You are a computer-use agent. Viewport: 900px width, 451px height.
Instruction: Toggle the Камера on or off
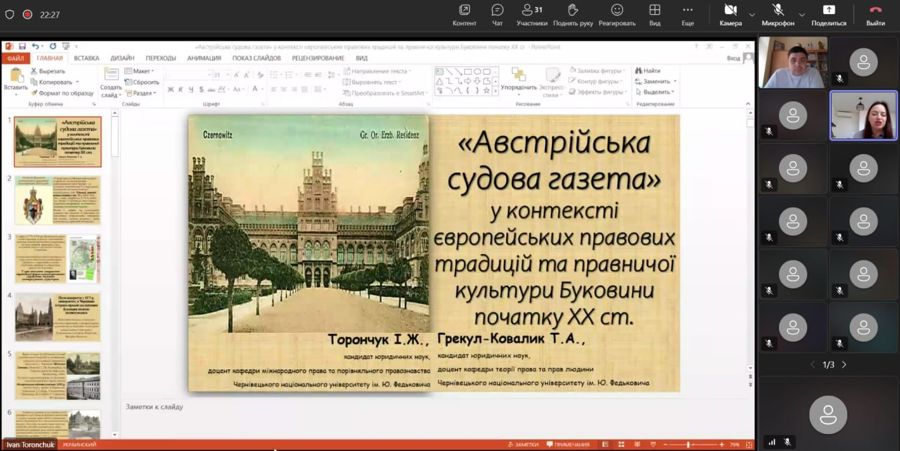(x=731, y=15)
